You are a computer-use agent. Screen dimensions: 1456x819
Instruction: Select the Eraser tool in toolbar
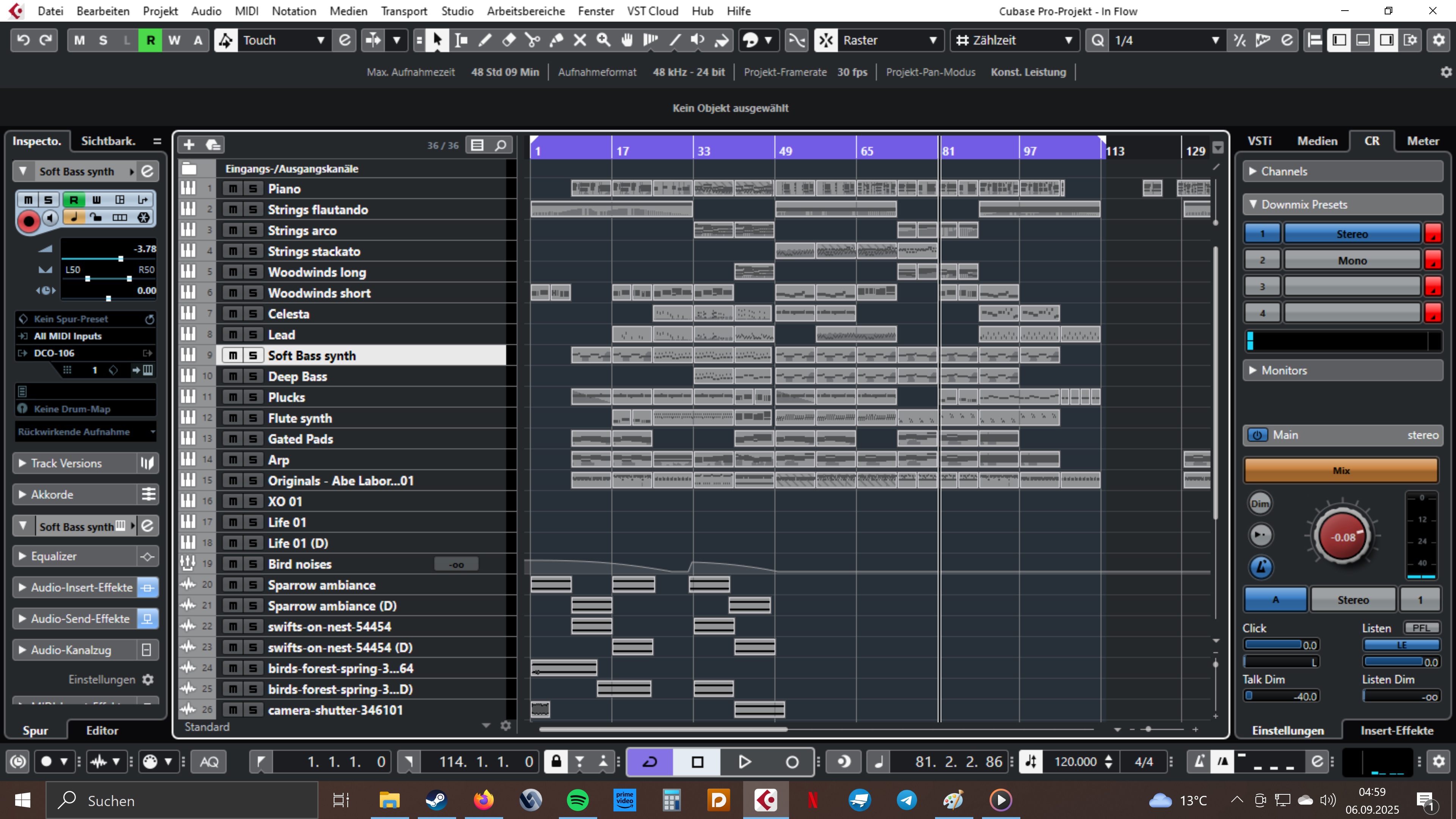click(x=509, y=40)
